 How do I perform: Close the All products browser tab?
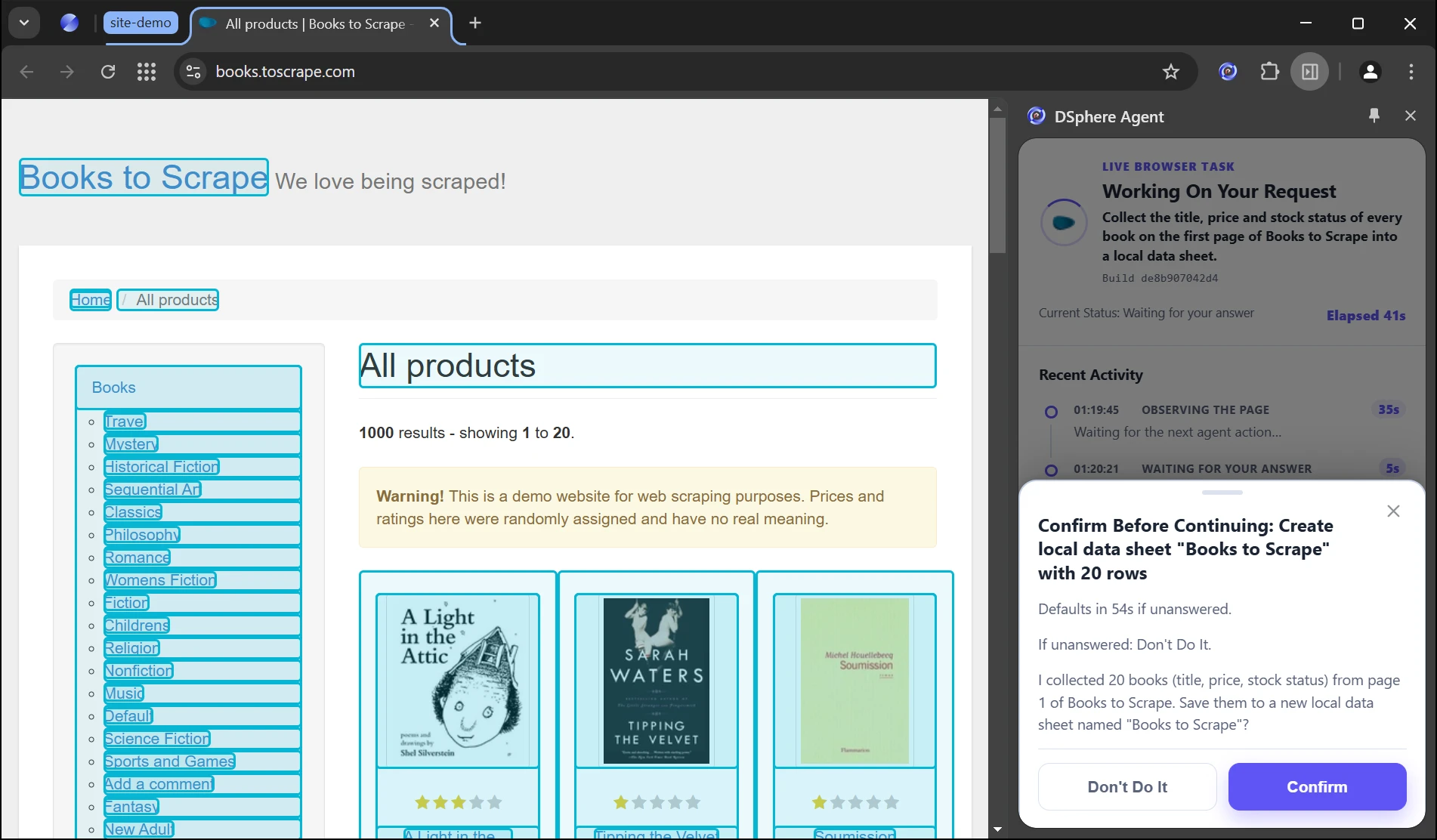[434, 23]
